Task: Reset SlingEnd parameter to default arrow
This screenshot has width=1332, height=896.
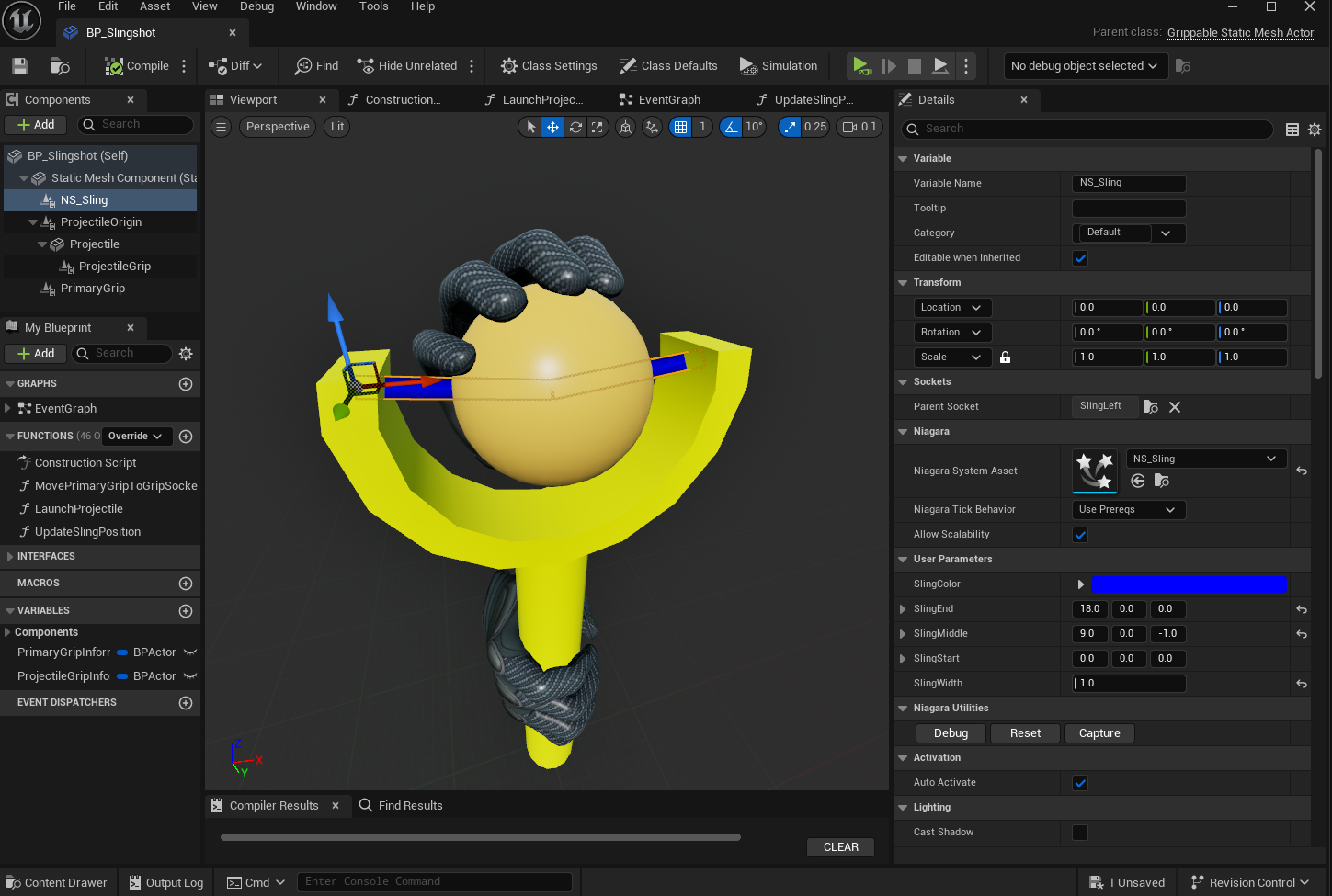Action: tap(1302, 609)
